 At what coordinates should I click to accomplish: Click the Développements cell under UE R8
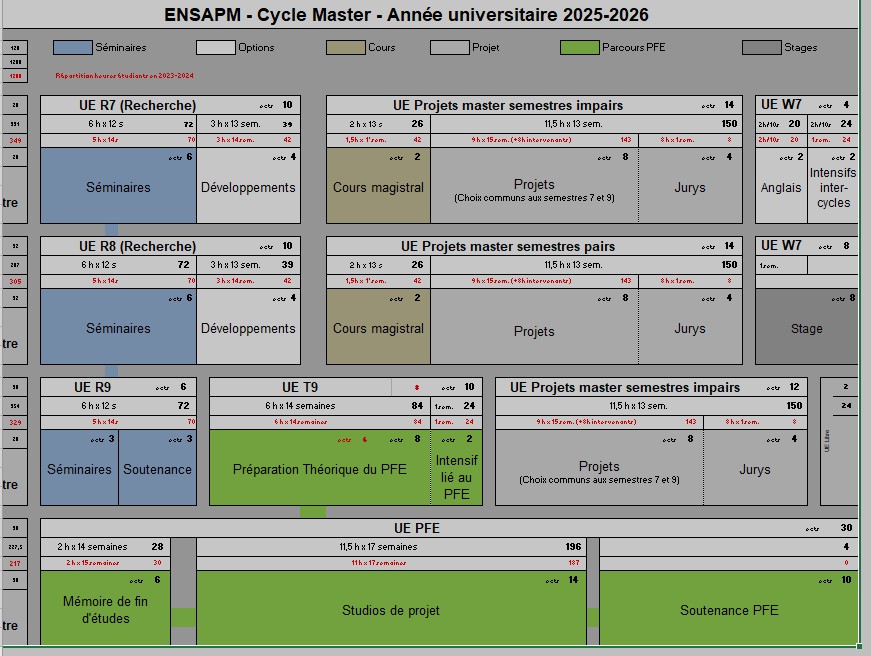click(248, 328)
